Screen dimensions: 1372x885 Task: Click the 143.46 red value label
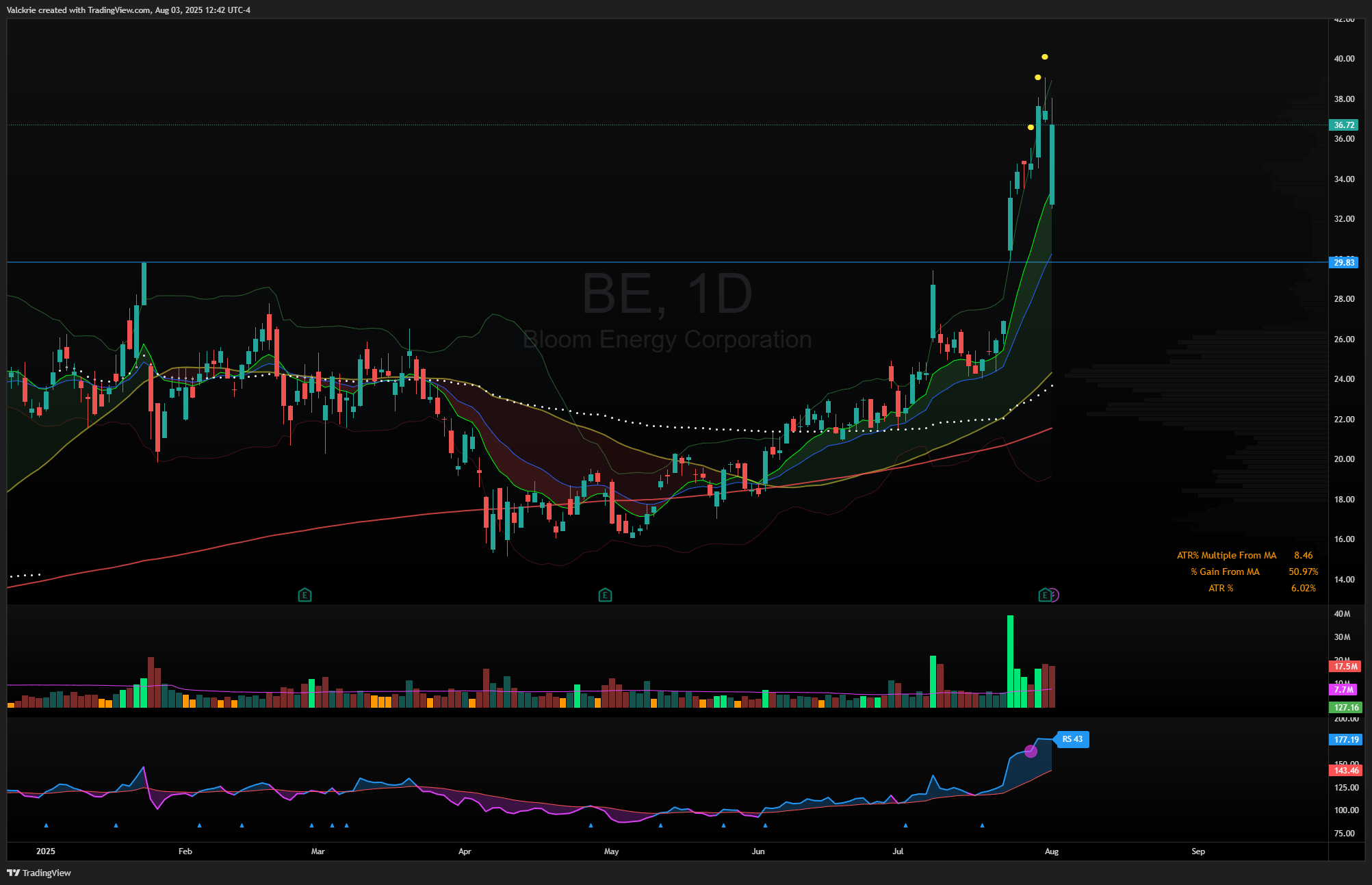1345,771
